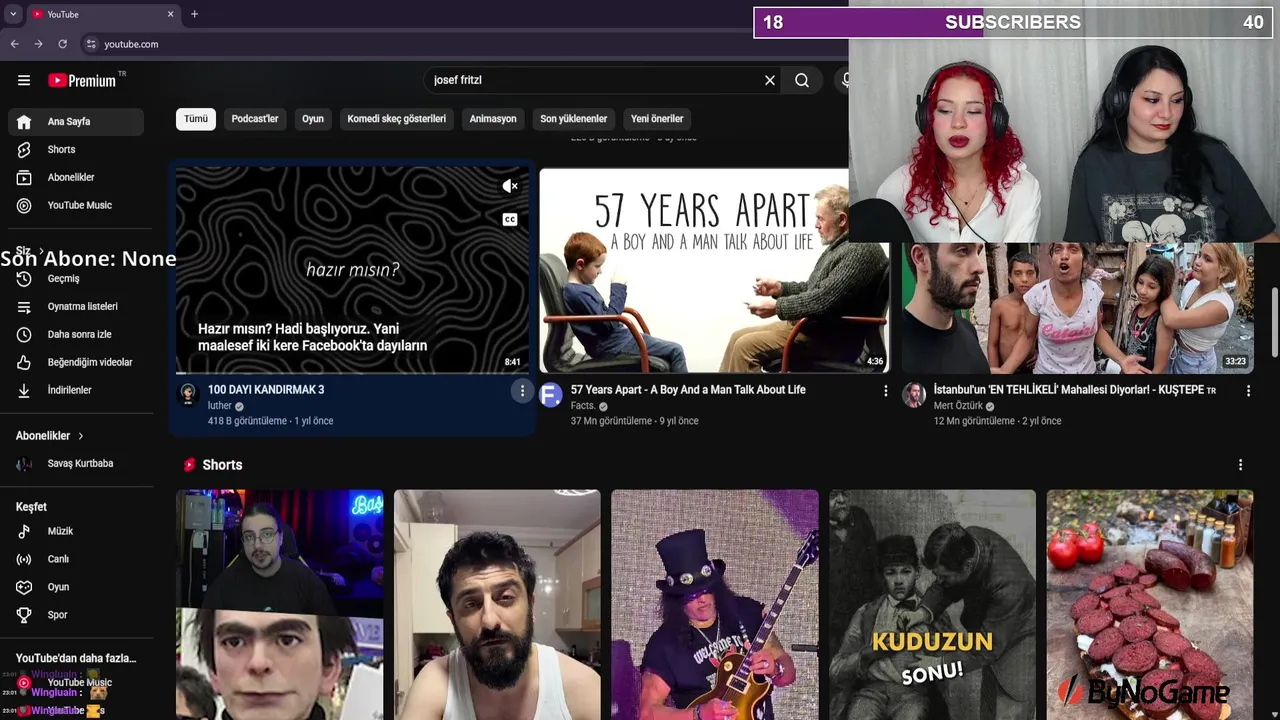1280x720 pixels.
Task: Close the YouTube browser tab
Action: coord(170,14)
